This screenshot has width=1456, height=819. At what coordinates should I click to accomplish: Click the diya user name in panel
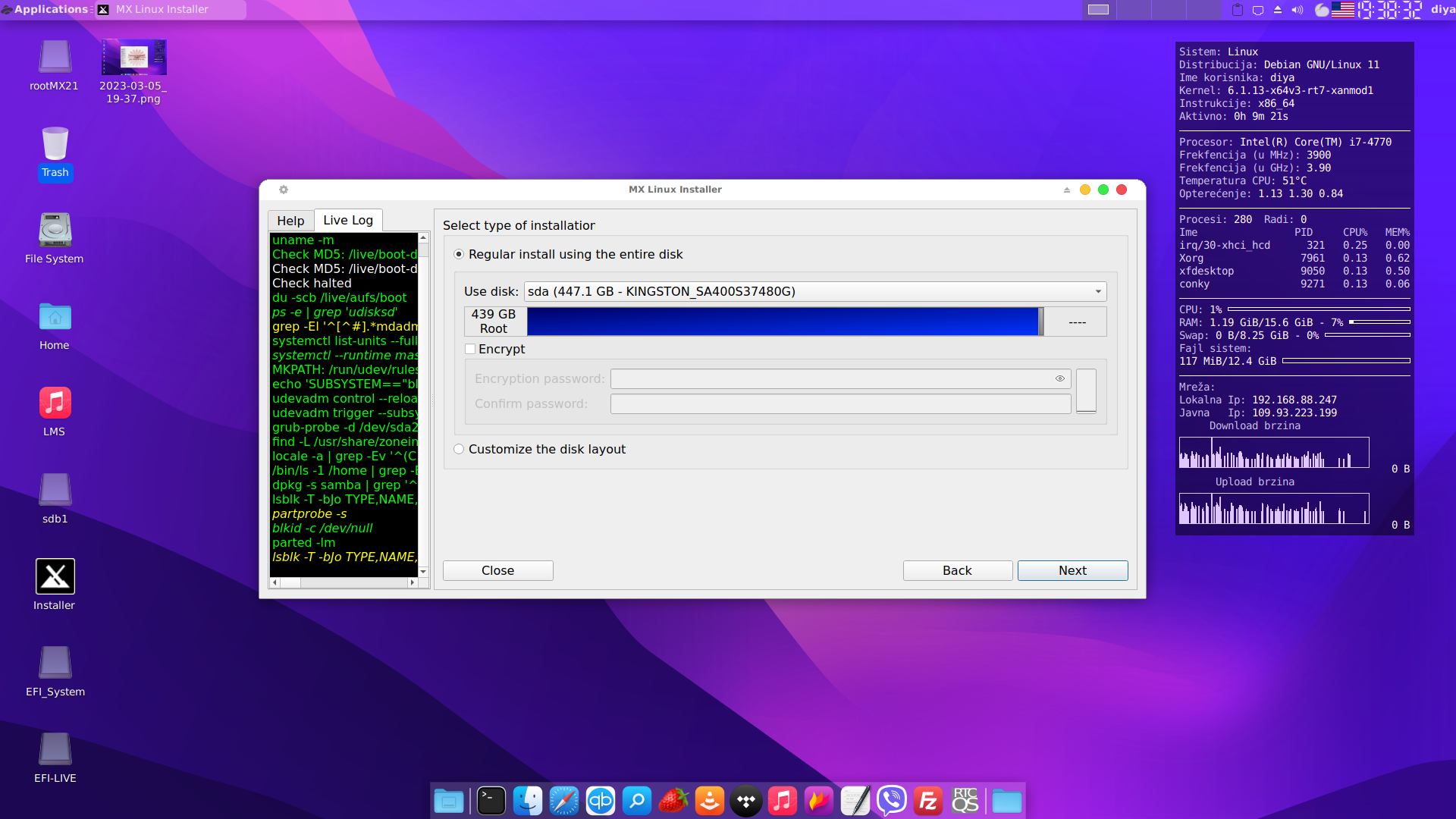[x=1442, y=10]
